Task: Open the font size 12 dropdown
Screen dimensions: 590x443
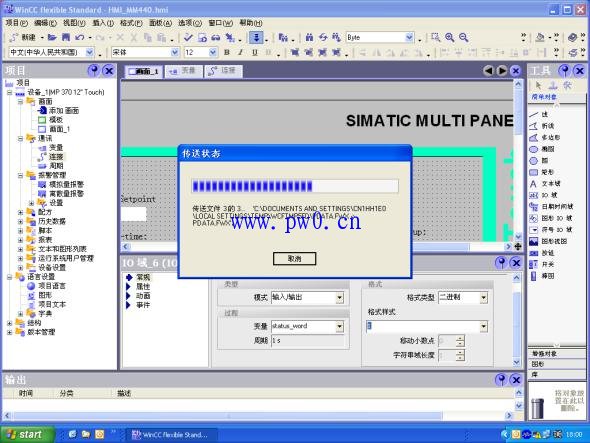Action: [x=213, y=52]
